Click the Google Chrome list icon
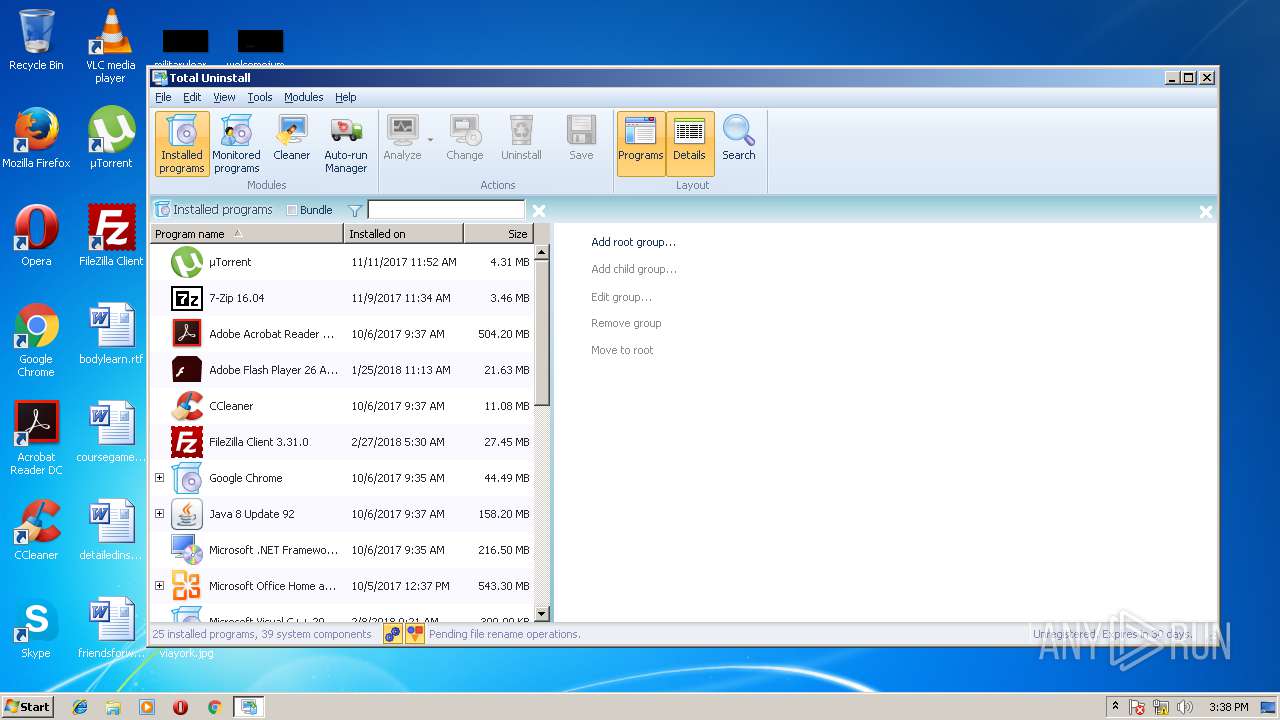1280x720 pixels. click(187, 478)
